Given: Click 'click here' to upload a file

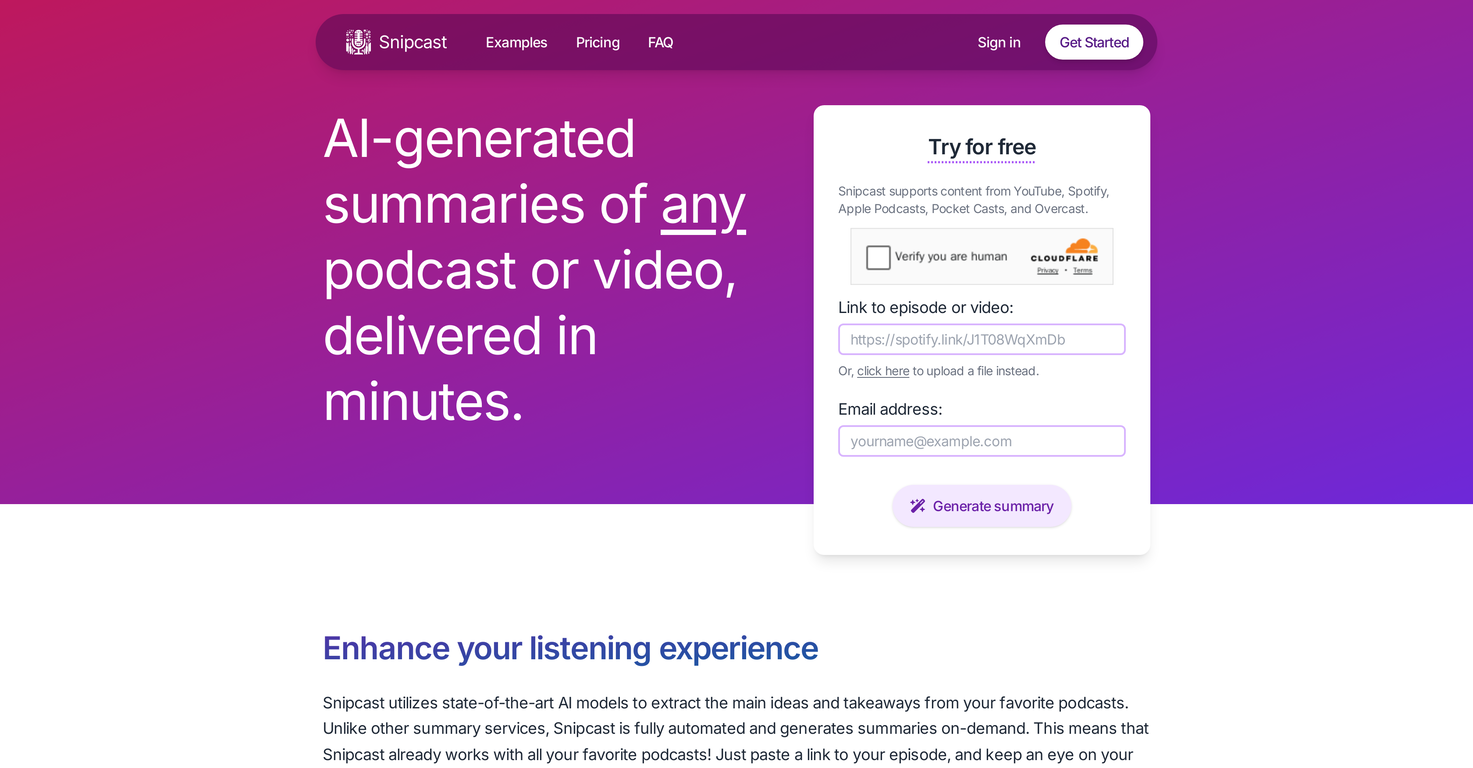Looking at the screenshot, I should (x=882, y=370).
